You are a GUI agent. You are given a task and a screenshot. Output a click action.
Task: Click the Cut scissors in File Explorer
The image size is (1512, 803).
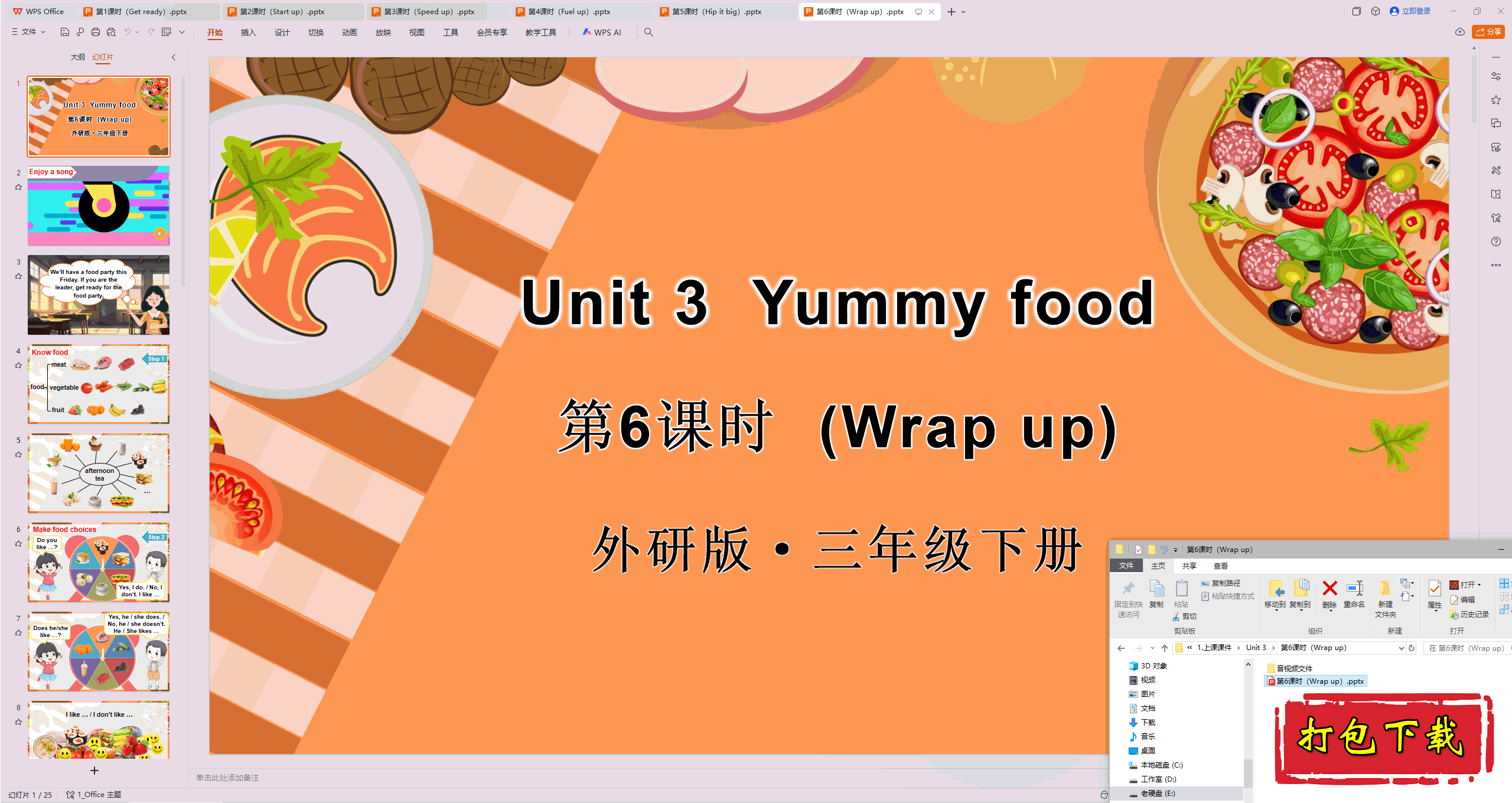pos(1176,616)
